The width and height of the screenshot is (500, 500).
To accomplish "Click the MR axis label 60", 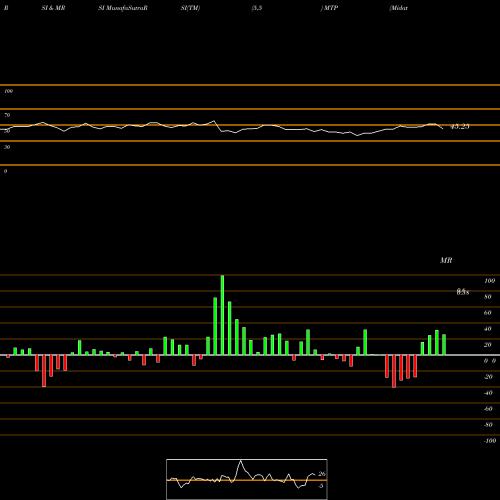I will click(488, 313).
